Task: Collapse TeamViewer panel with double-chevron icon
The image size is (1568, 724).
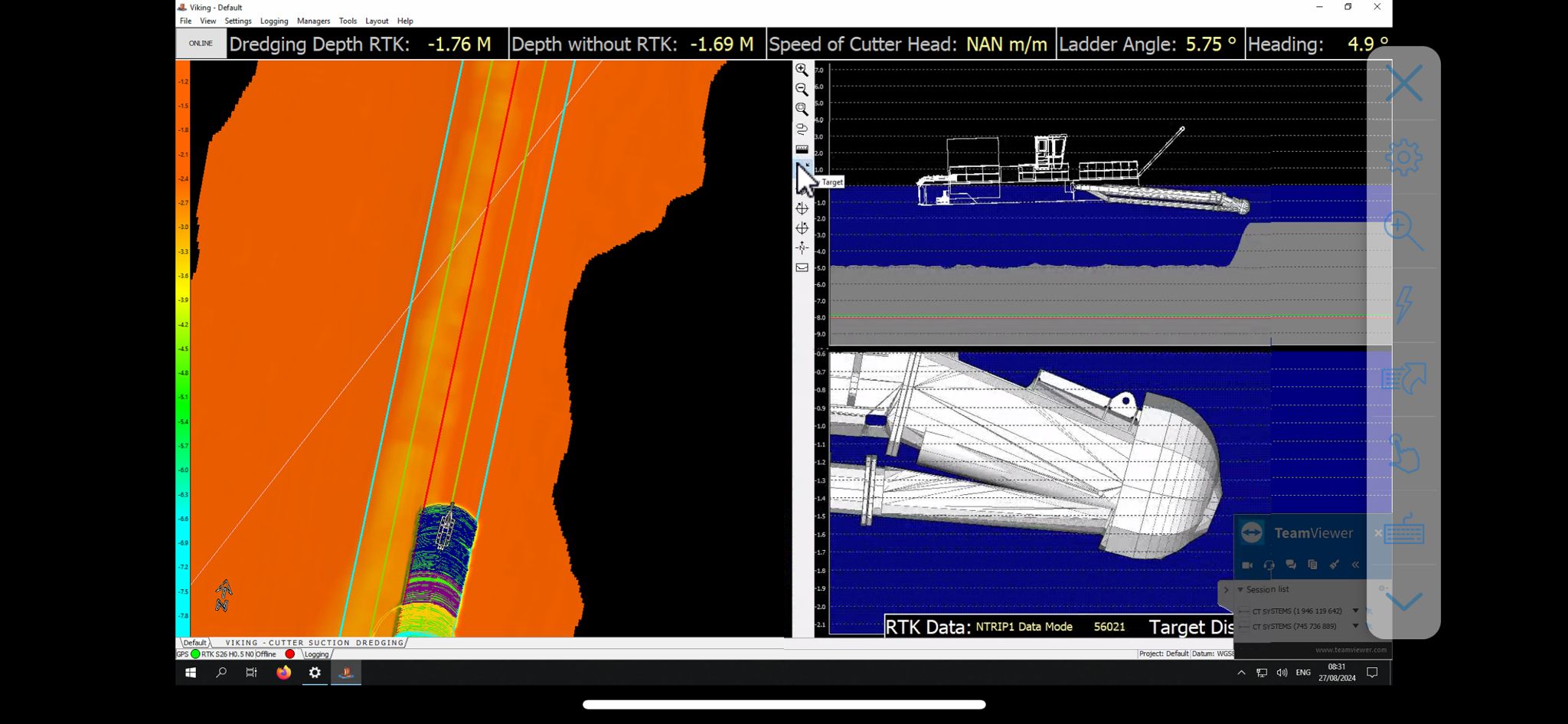Action: click(1355, 565)
